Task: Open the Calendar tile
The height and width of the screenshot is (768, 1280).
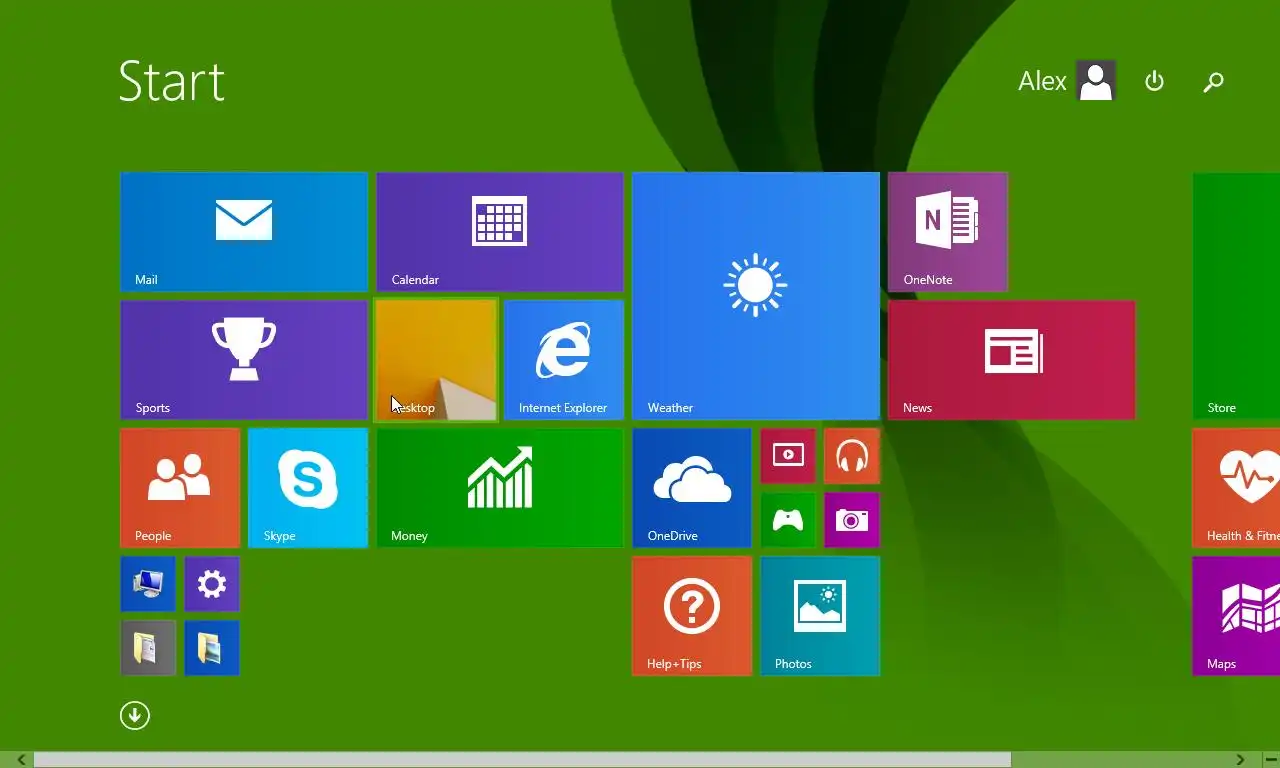Action: [500, 232]
